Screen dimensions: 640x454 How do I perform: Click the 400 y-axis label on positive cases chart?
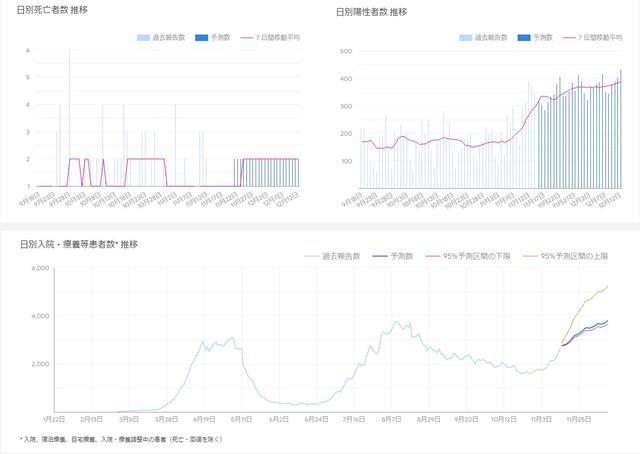point(346,79)
